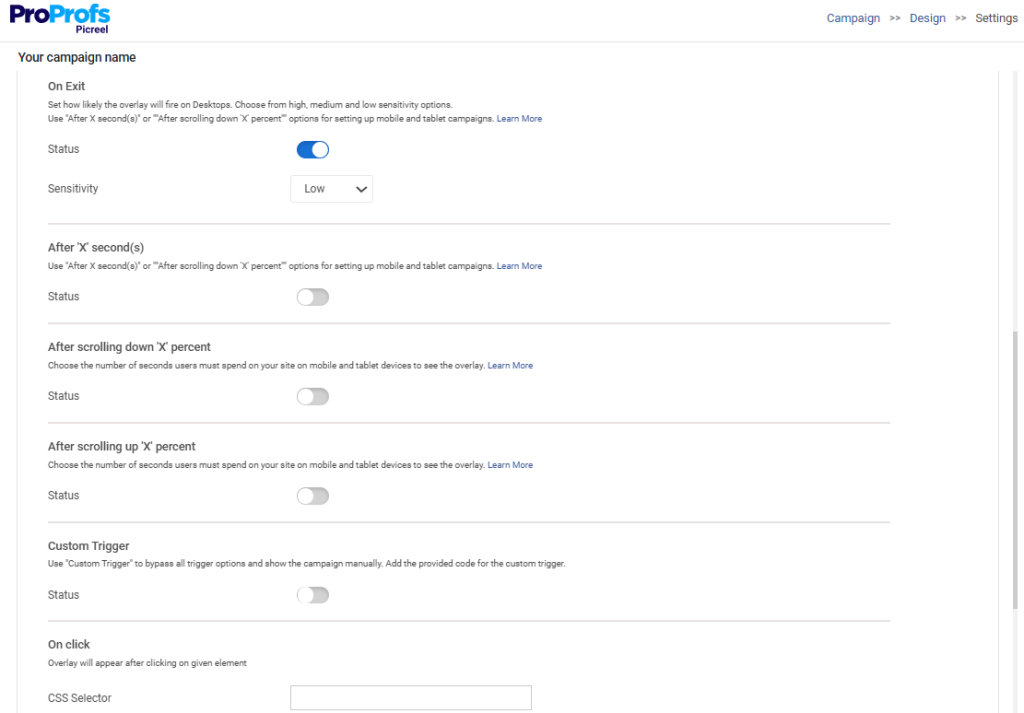Viewport: 1024px width, 713px height.
Task: Select the Settings step in breadcrumb
Action: (996, 18)
